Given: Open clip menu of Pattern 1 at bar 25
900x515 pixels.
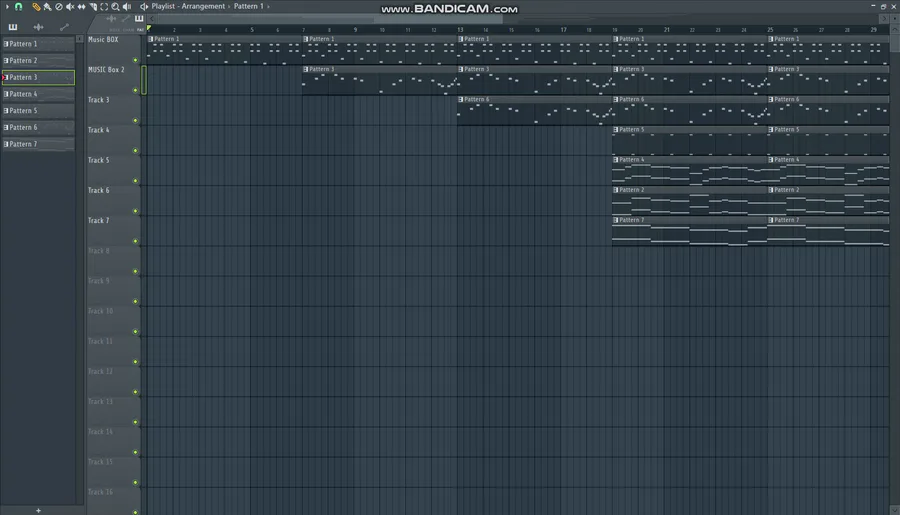Looking at the screenshot, I should tap(771, 39).
